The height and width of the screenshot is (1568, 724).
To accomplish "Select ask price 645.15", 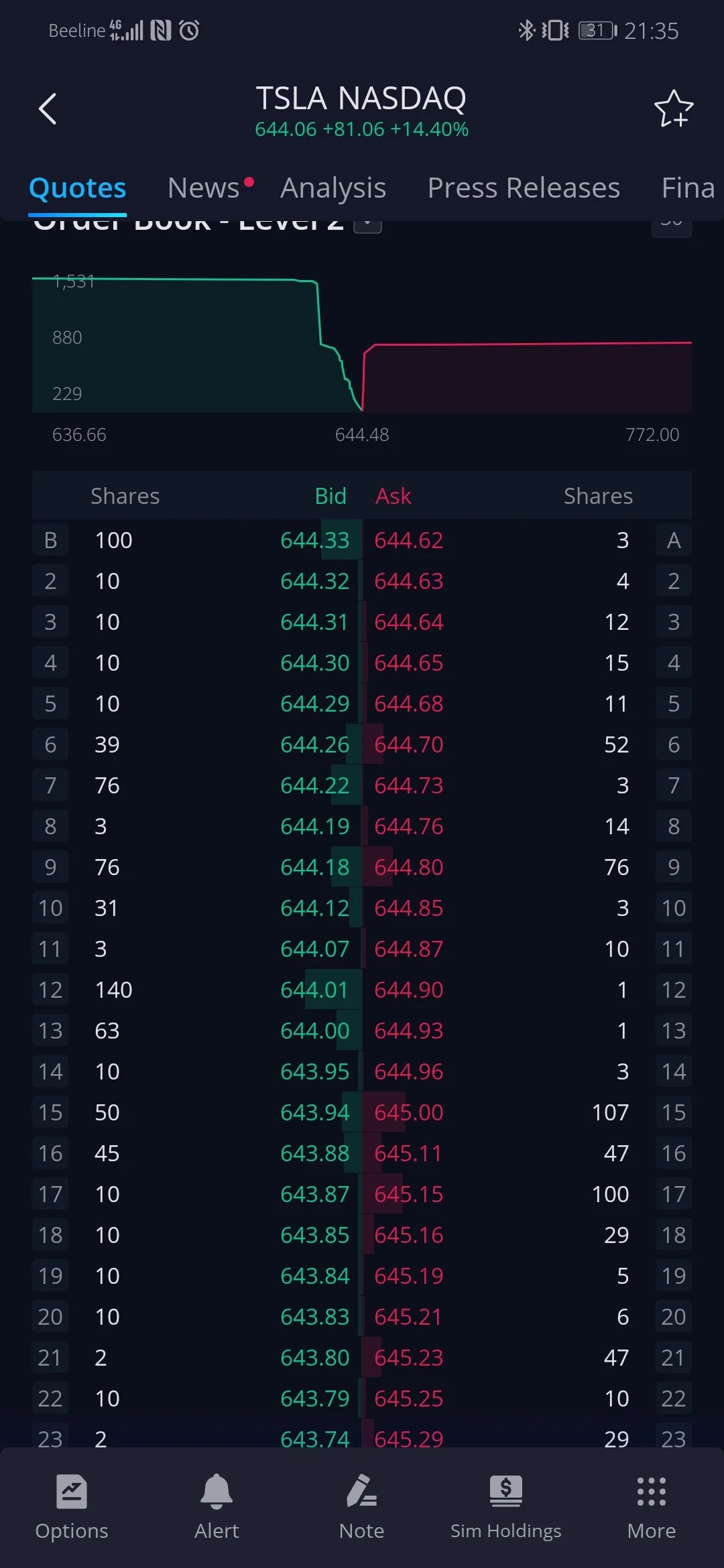I will (x=409, y=1194).
